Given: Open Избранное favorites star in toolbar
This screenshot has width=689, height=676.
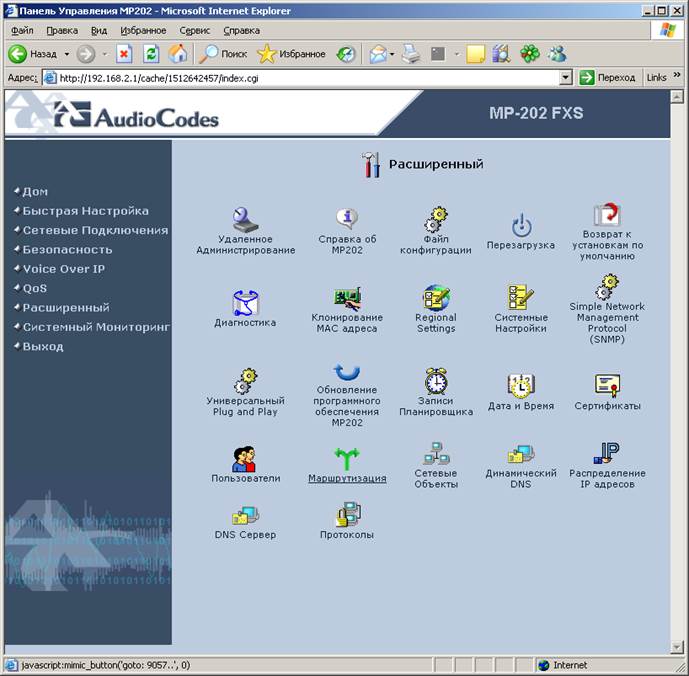Looking at the screenshot, I should coord(291,54).
